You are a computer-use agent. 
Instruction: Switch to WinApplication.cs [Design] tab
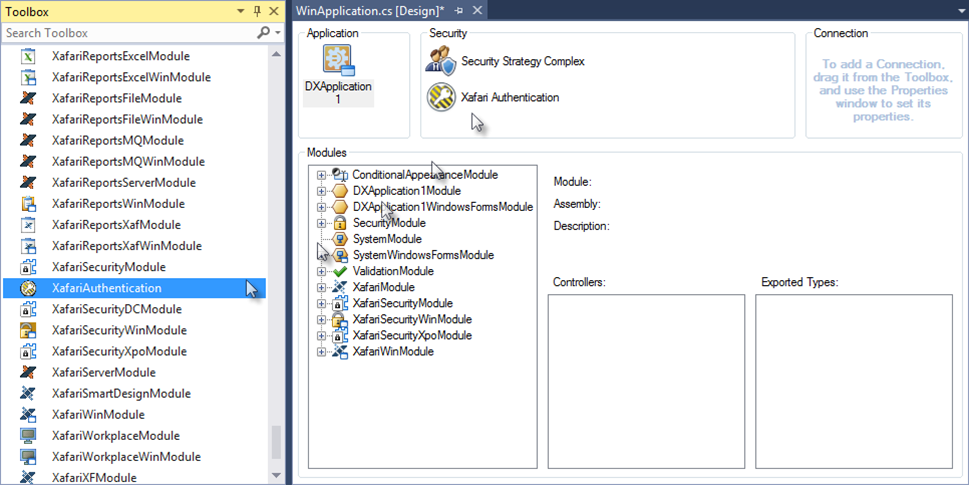370,11
